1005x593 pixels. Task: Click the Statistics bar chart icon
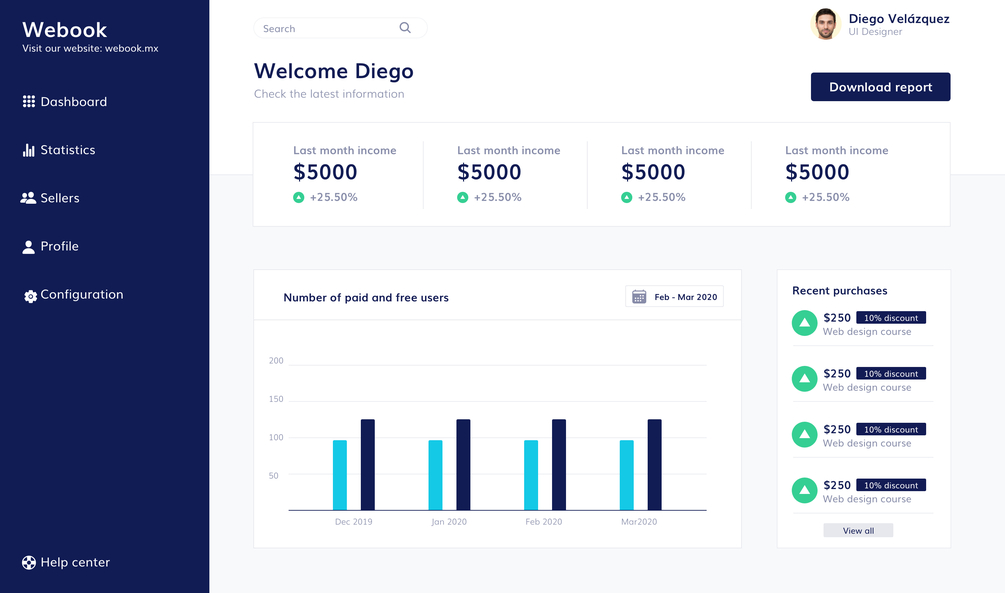[x=29, y=150]
